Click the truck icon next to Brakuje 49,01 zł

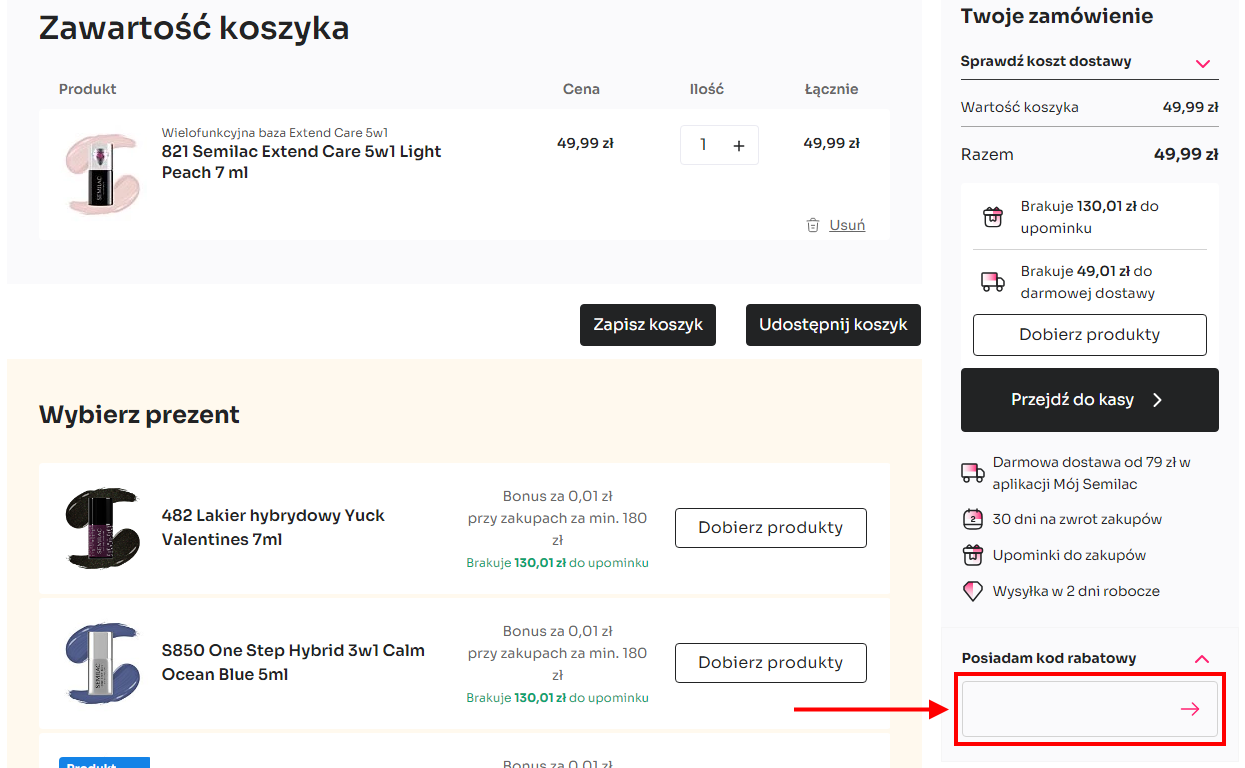coord(993,282)
